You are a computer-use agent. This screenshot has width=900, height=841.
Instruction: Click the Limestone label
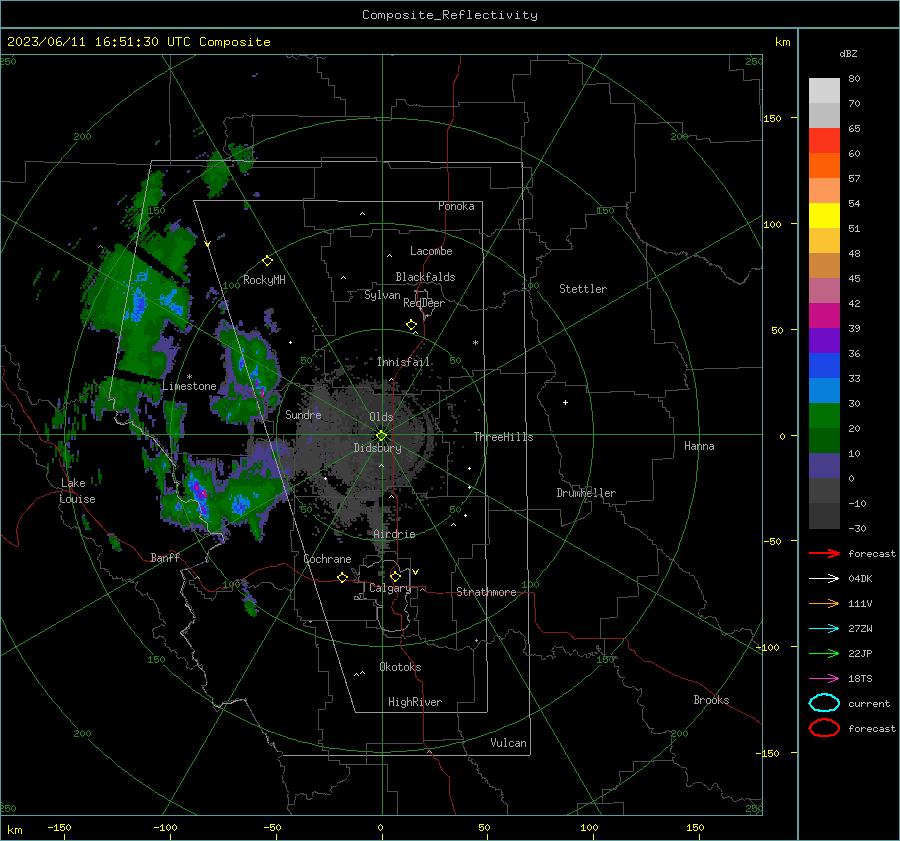click(189, 386)
